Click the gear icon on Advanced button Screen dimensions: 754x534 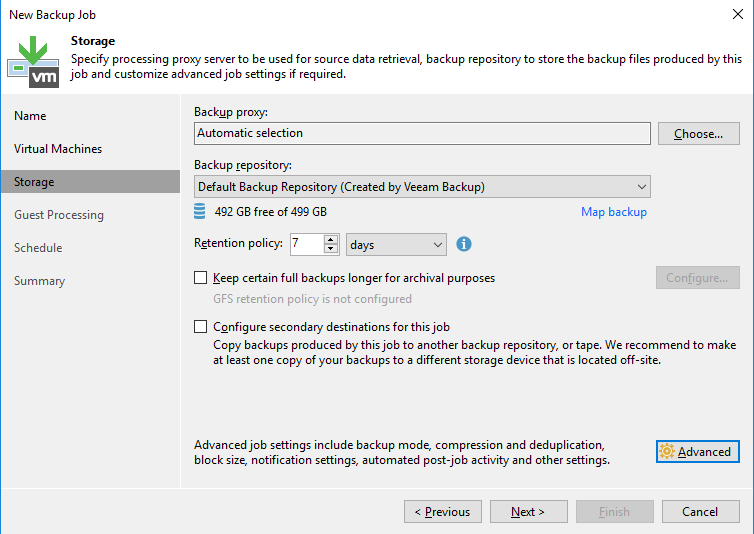point(667,451)
